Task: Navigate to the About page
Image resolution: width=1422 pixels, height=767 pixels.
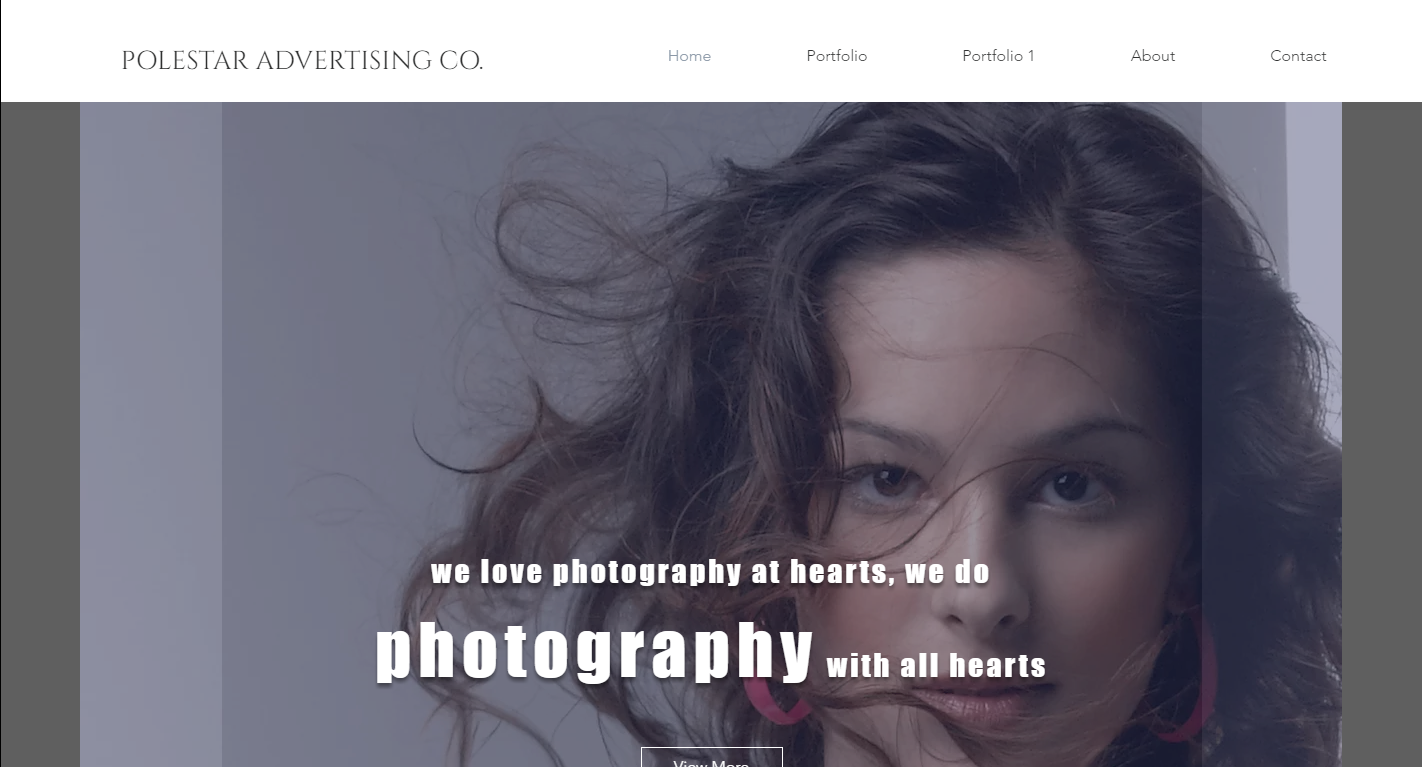Action: [1152, 56]
